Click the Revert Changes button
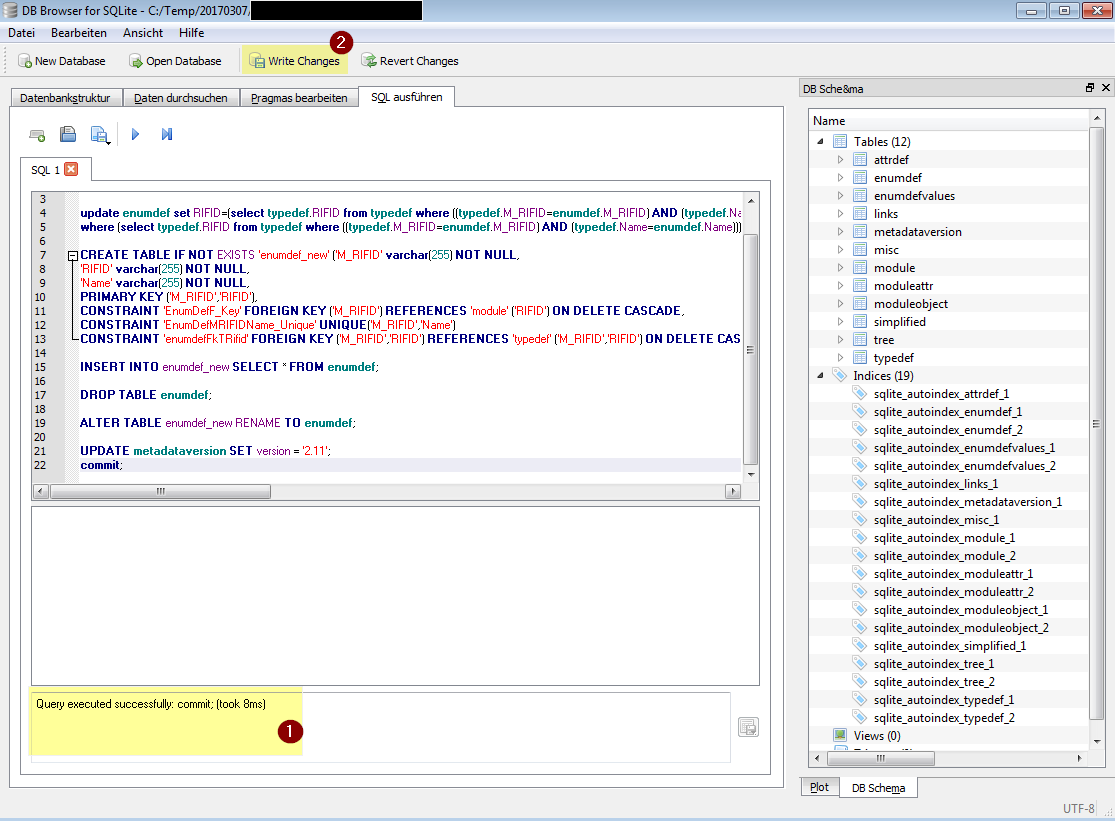The height and width of the screenshot is (821, 1115). 410,61
